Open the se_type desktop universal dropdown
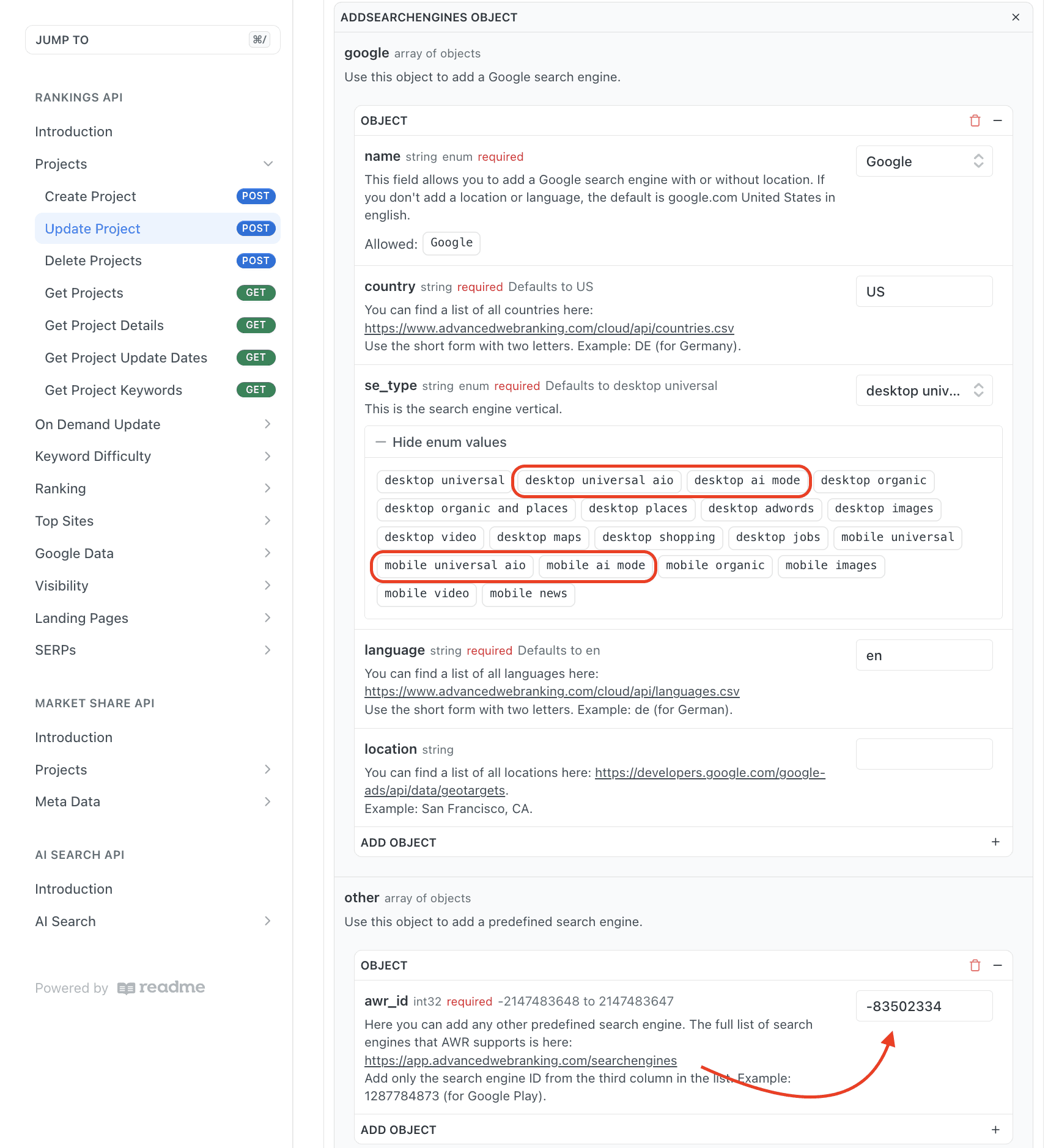Viewport: 1048px width, 1148px height. pyautogui.click(x=924, y=390)
